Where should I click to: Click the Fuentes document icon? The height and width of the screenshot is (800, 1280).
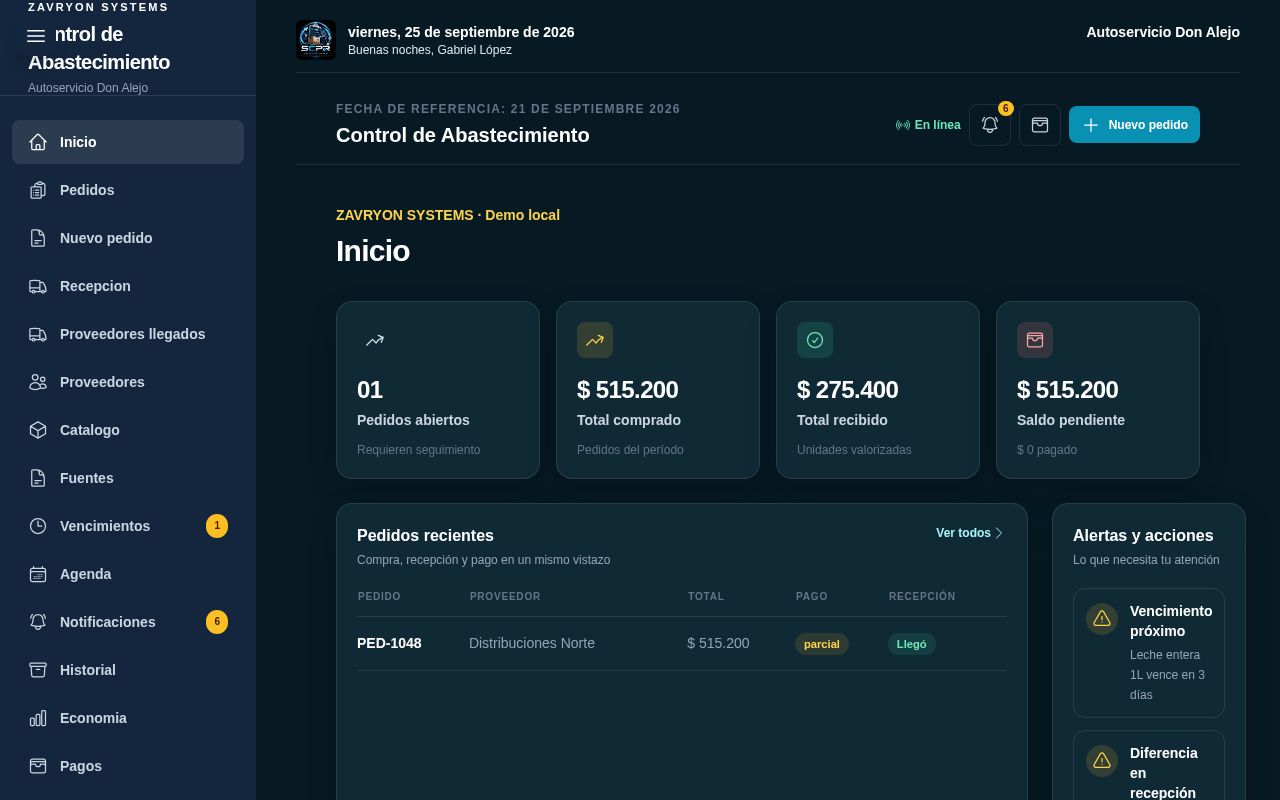[38, 478]
